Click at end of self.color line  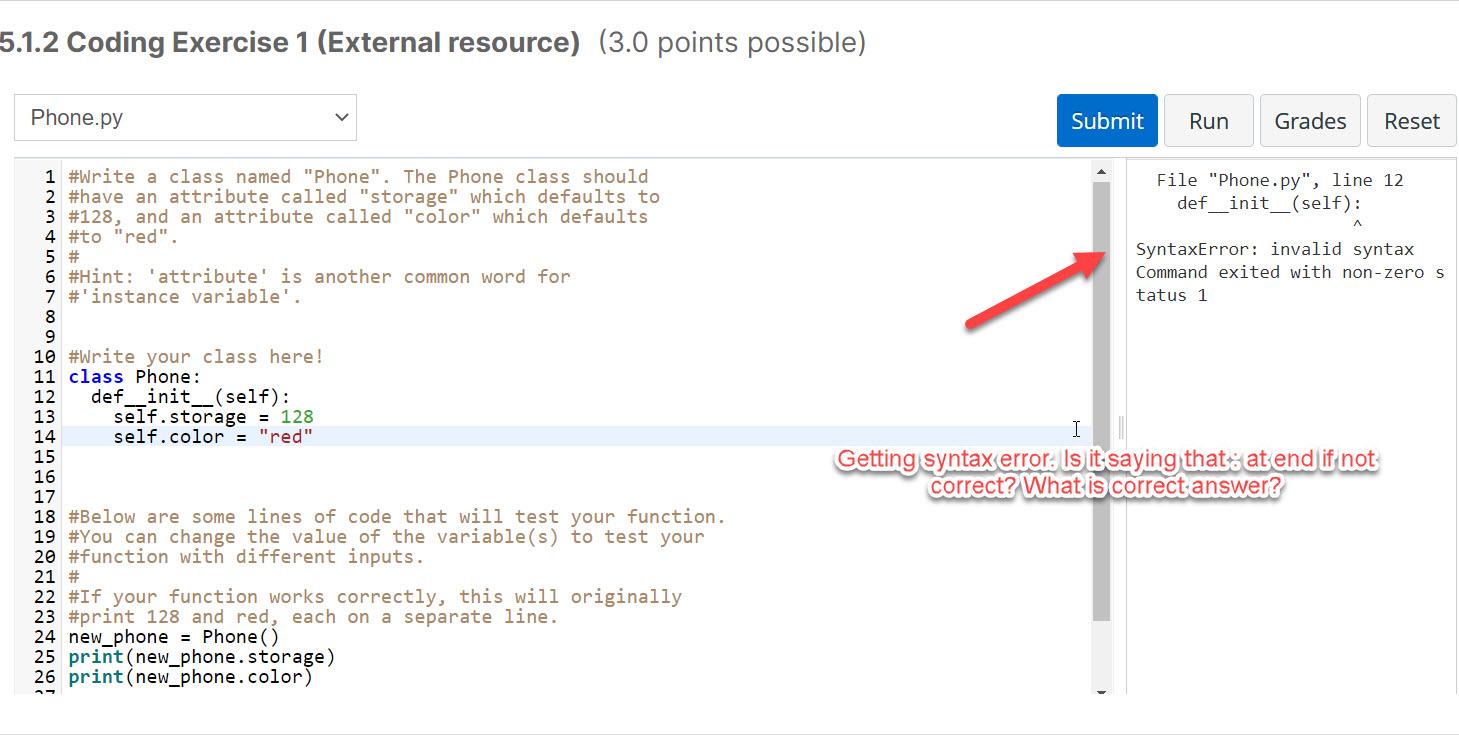tap(315, 436)
